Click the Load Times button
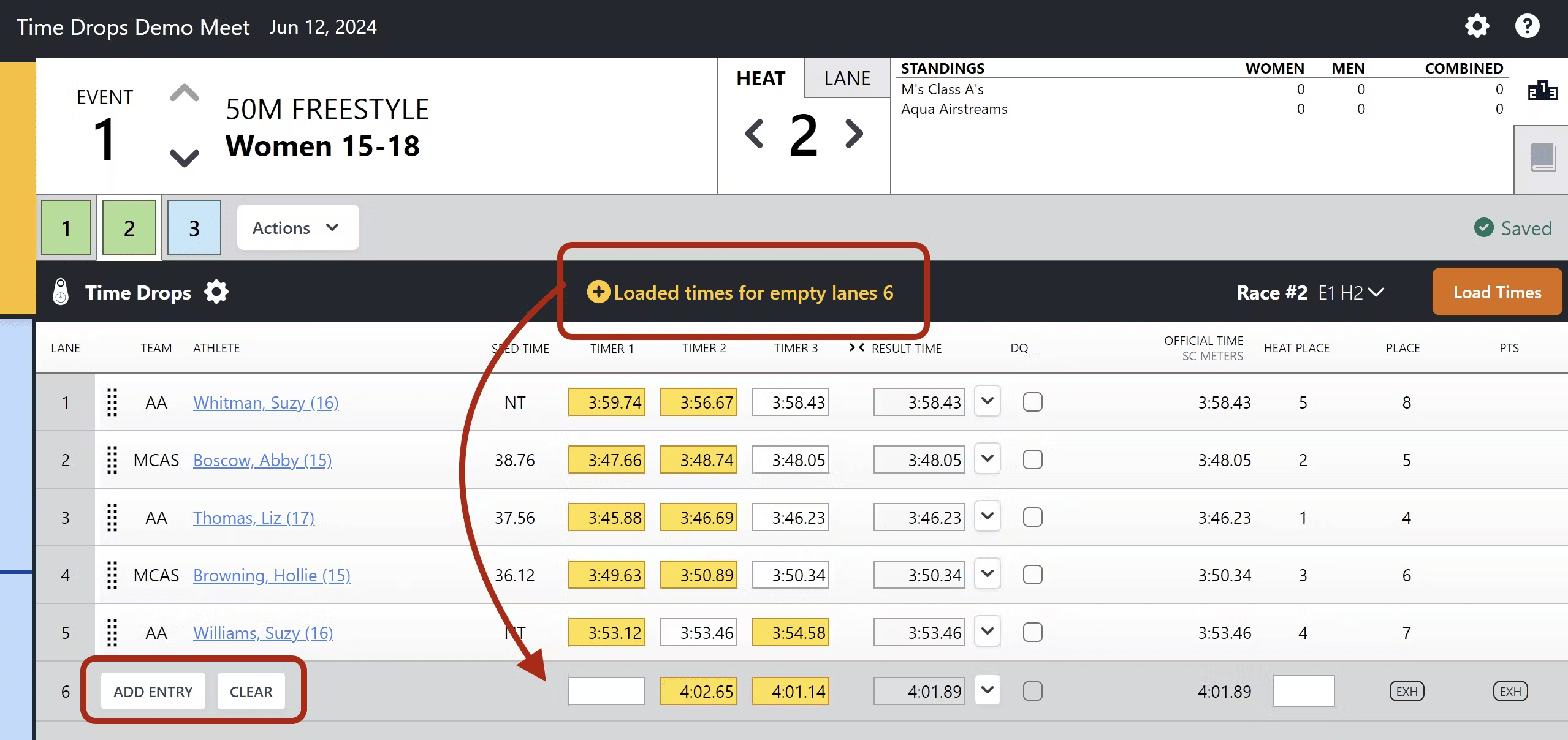Screen dimensions: 1568x740 (x=1496, y=293)
